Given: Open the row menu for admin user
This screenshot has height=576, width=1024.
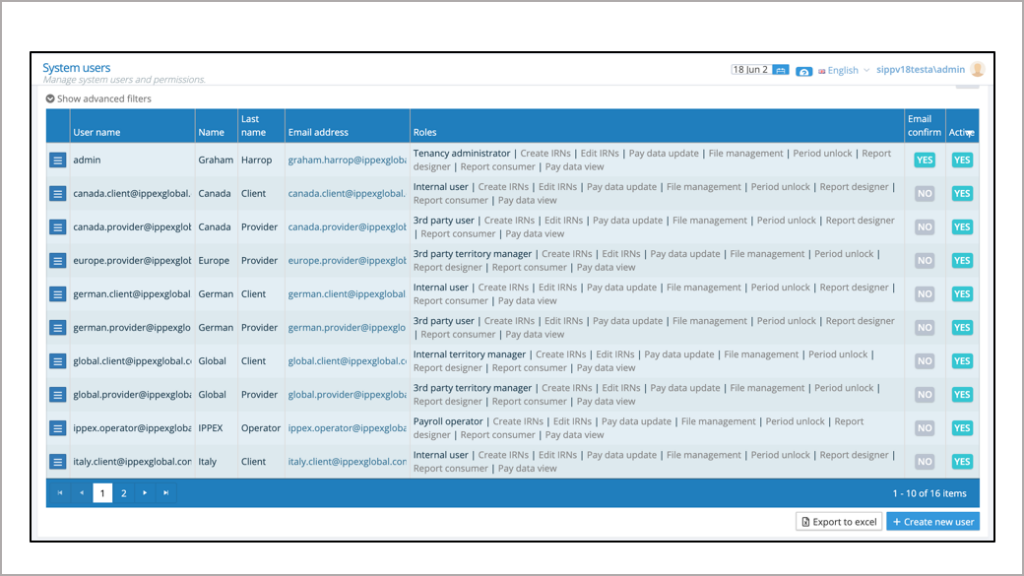Looking at the screenshot, I should click(58, 160).
